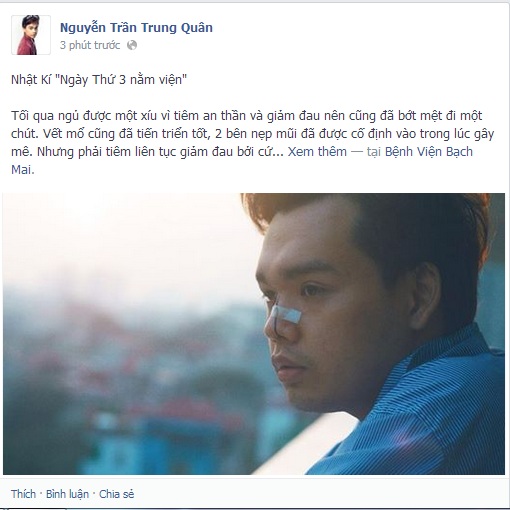
Task: Click the 'Tối qua ngủ được' paragraph
Action: pos(252,134)
